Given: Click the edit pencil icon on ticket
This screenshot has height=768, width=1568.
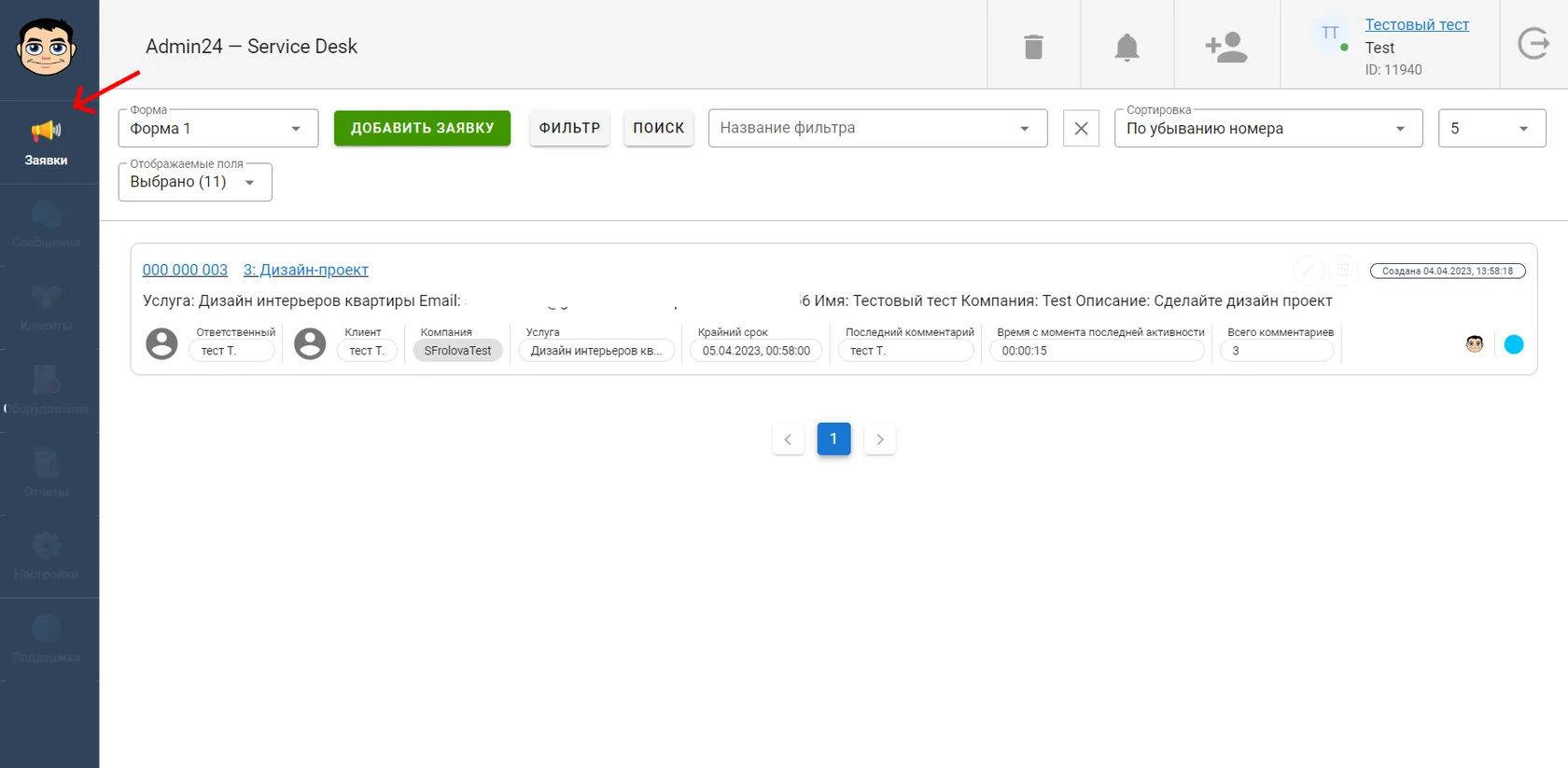Looking at the screenshot, I should pos(1308,271).
